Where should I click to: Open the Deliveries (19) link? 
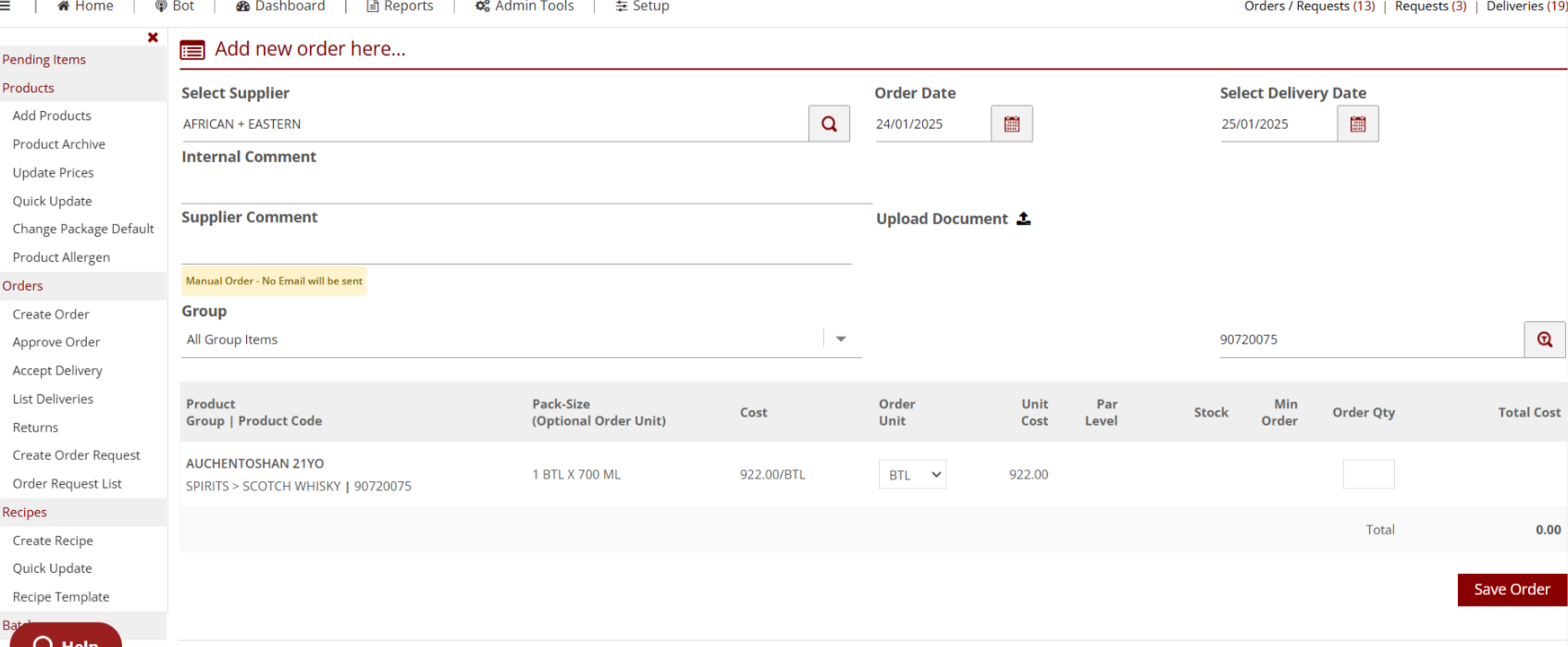pyautogui.click(x=1526, y=6)
